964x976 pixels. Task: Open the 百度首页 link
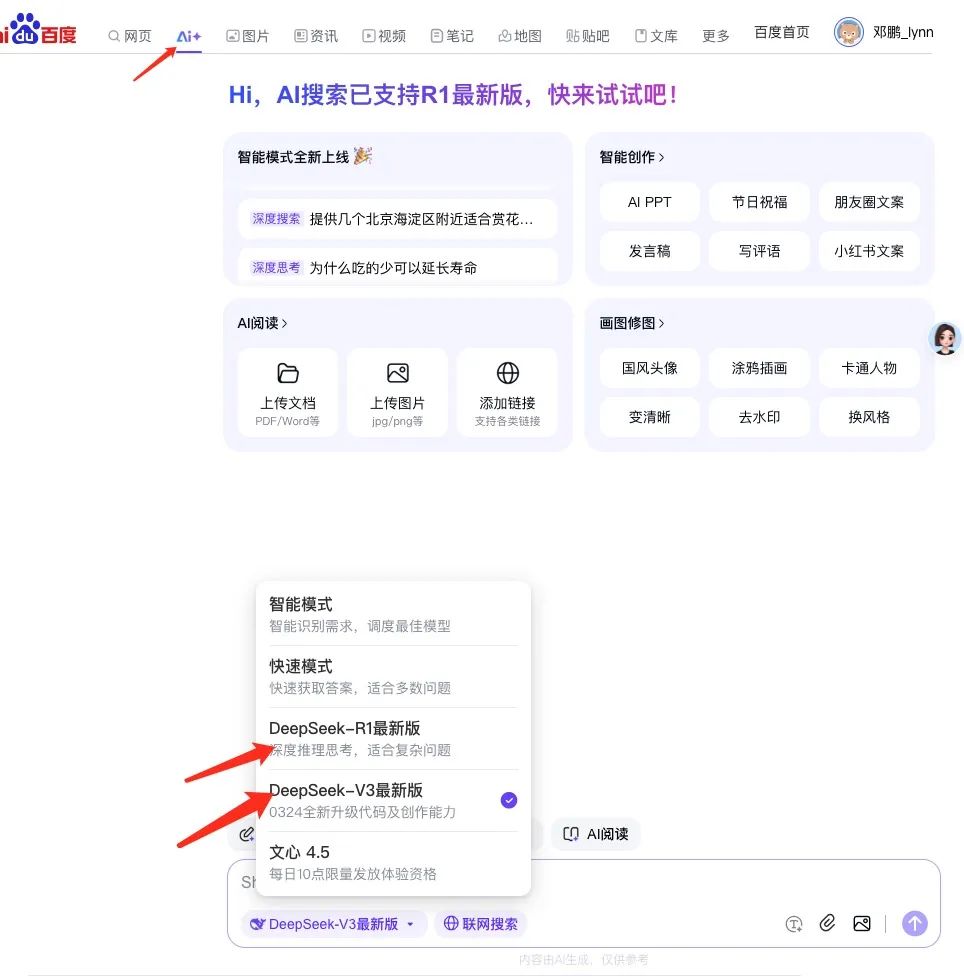click(782, 32)
